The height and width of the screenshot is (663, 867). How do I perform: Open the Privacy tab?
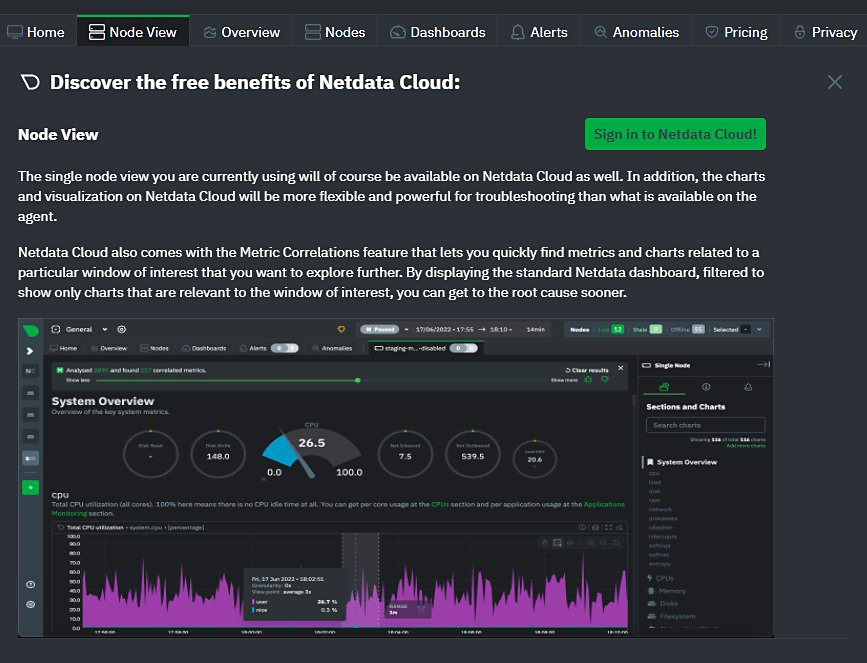tap(825, 32)
